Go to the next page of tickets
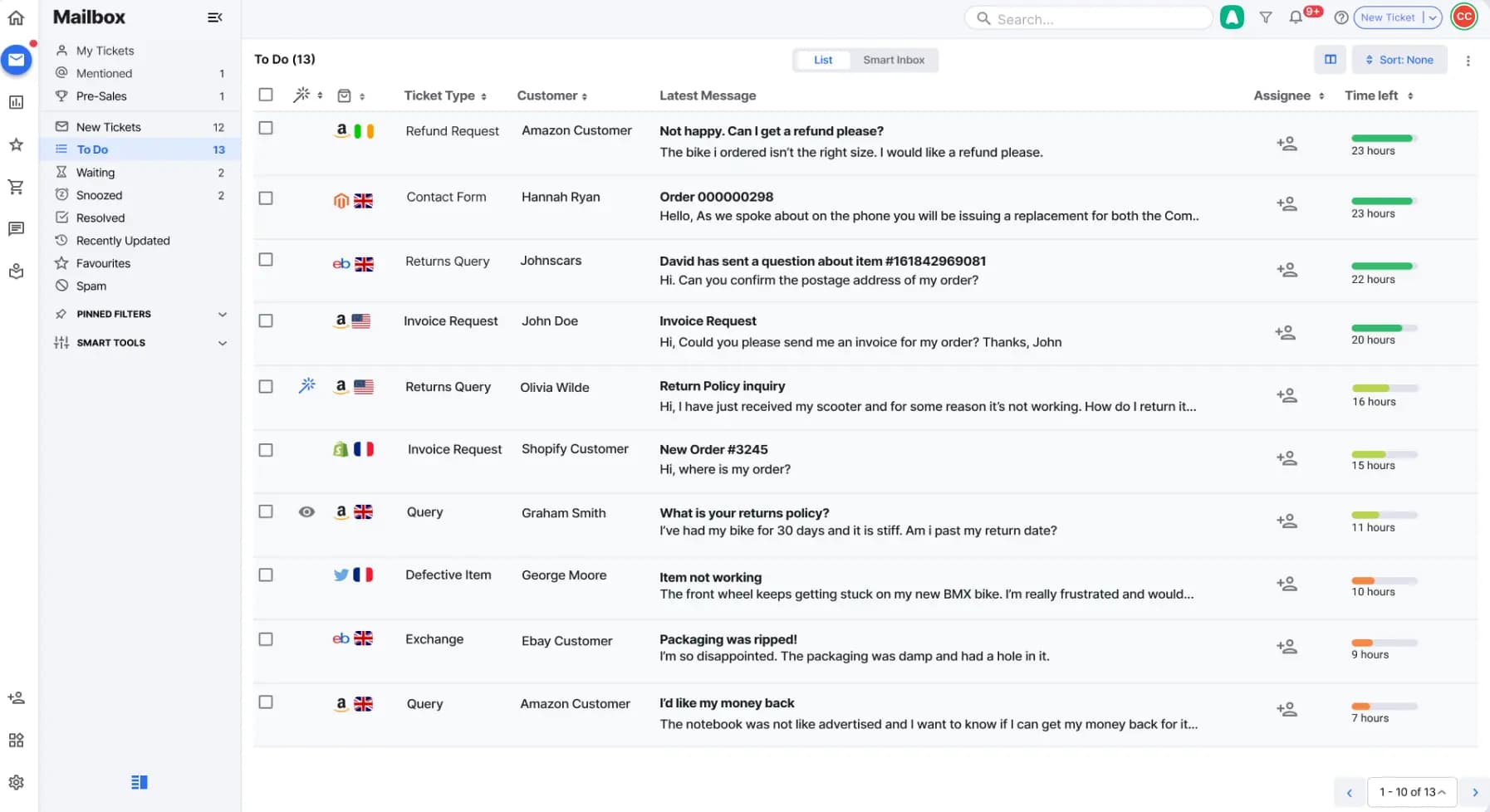The image size is (1490, 812). (1475, 792)
